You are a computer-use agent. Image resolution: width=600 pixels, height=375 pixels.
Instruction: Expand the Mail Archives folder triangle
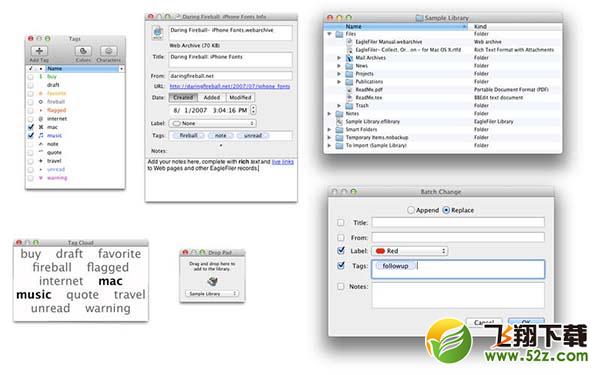pos(339,58)
